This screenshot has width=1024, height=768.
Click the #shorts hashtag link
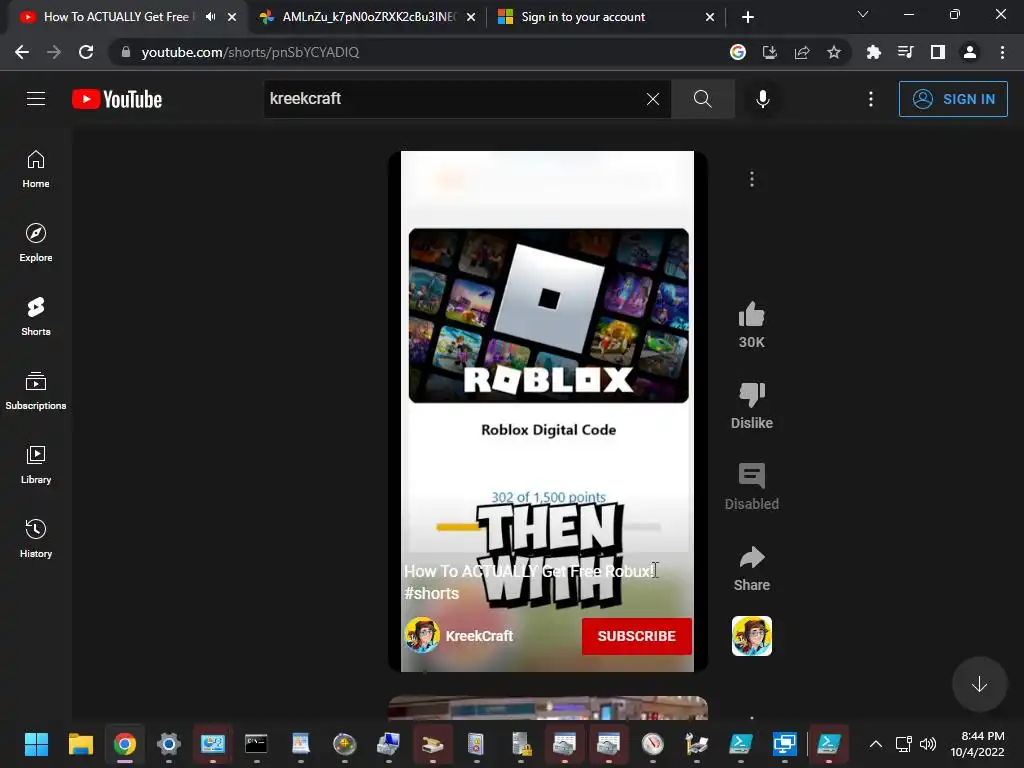[x=432, y=593]
